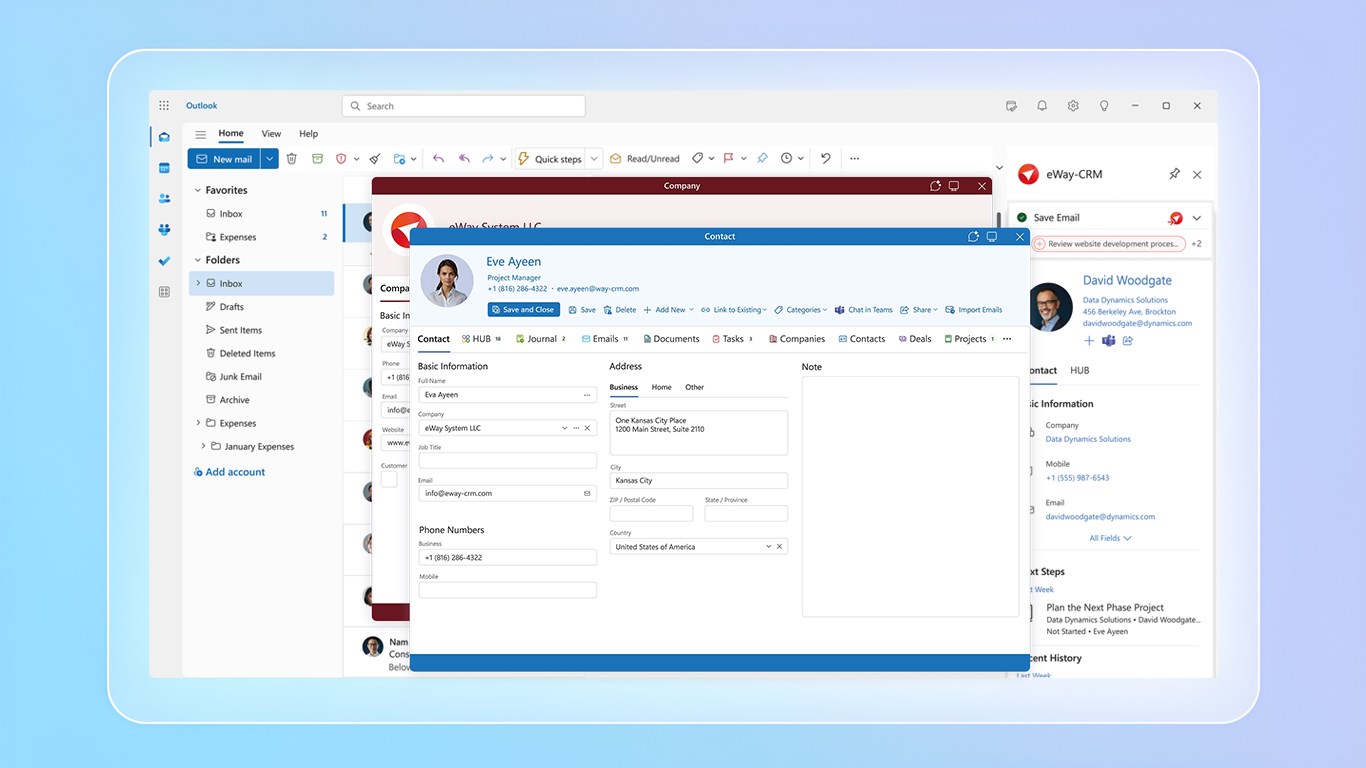Image resolution: width=1366 pixels, height=768 pixels.
Task: Click the Report shield icon
Action: coord(341,158)
